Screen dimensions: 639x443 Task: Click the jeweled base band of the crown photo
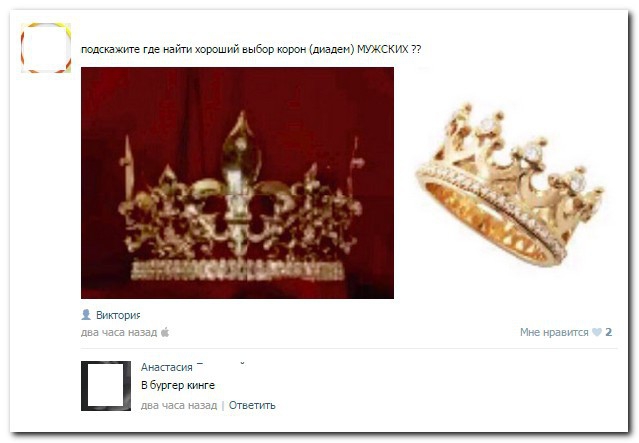coord(238,270)
